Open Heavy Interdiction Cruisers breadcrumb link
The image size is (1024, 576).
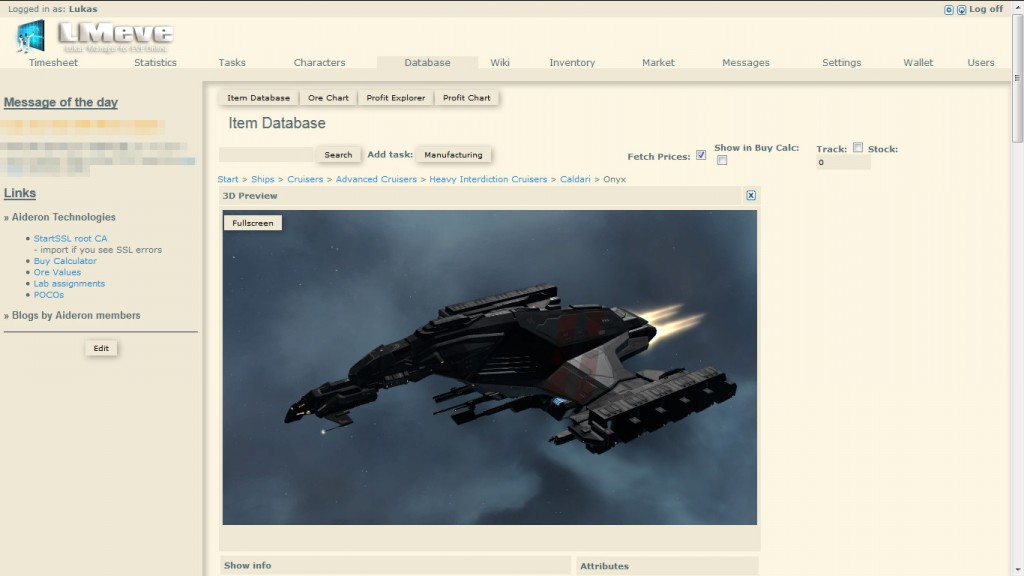(488, 179)
